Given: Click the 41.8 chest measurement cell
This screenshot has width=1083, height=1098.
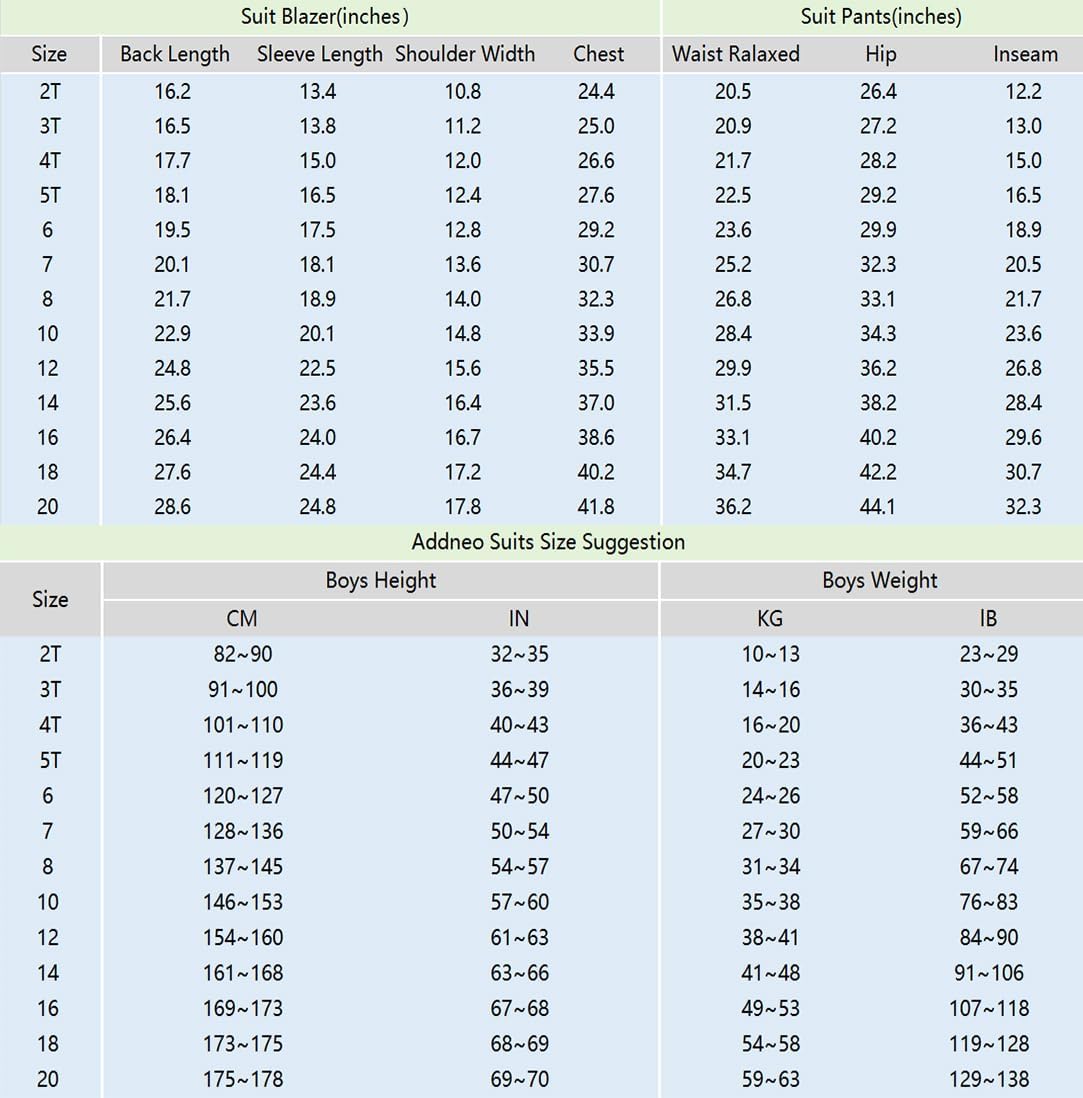Looking at the screenshot, I should pos(596,506).
